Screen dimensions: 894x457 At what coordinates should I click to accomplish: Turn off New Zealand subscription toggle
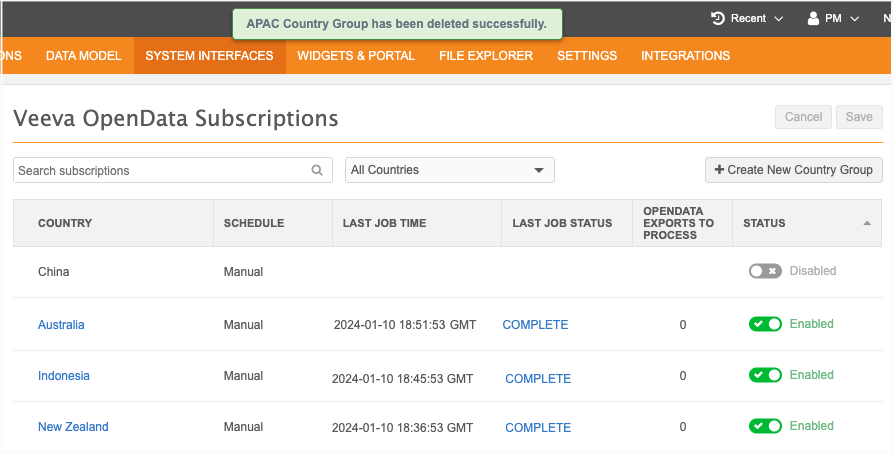tap(765, 426)
